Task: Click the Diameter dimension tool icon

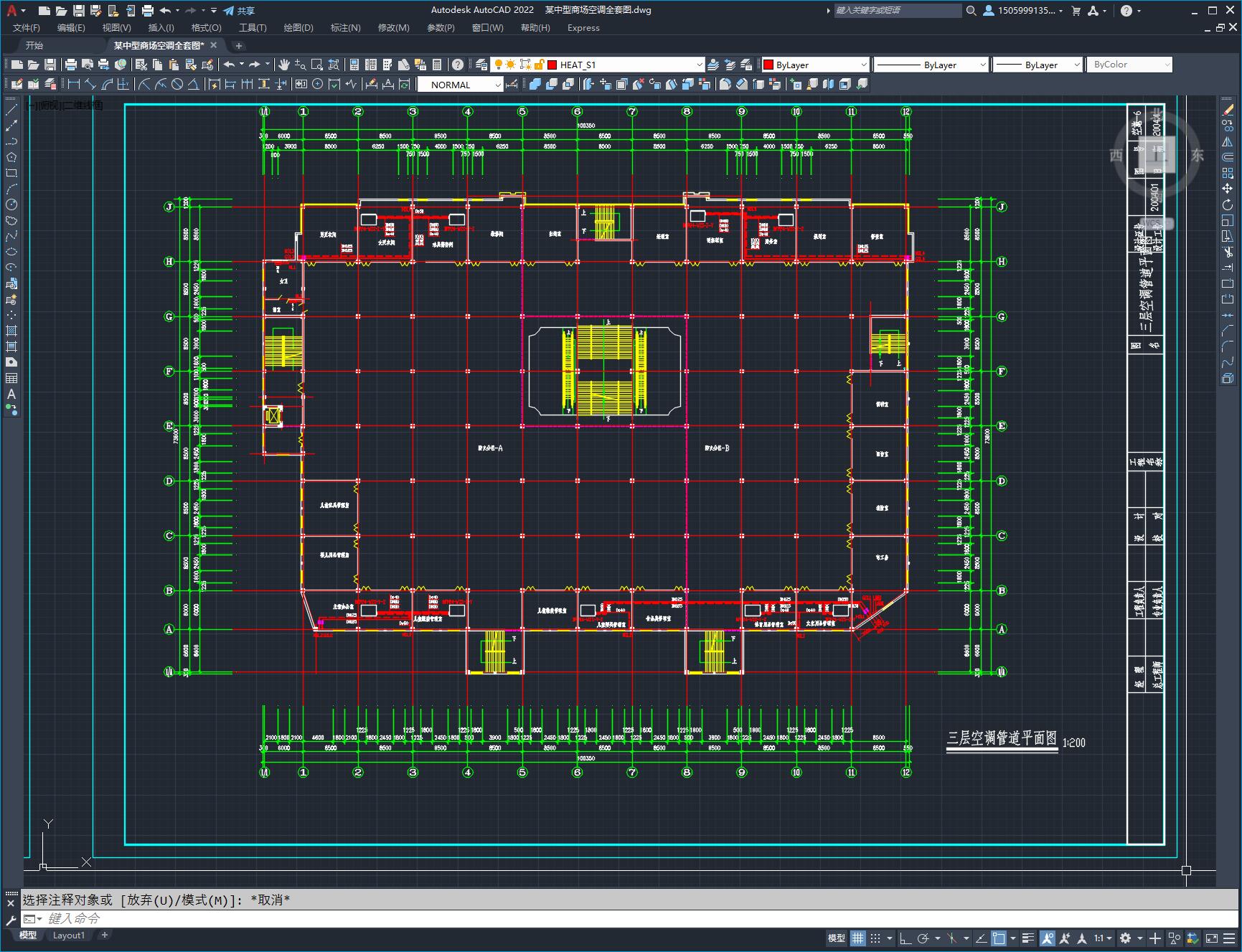Action: [x=177, y=85]
